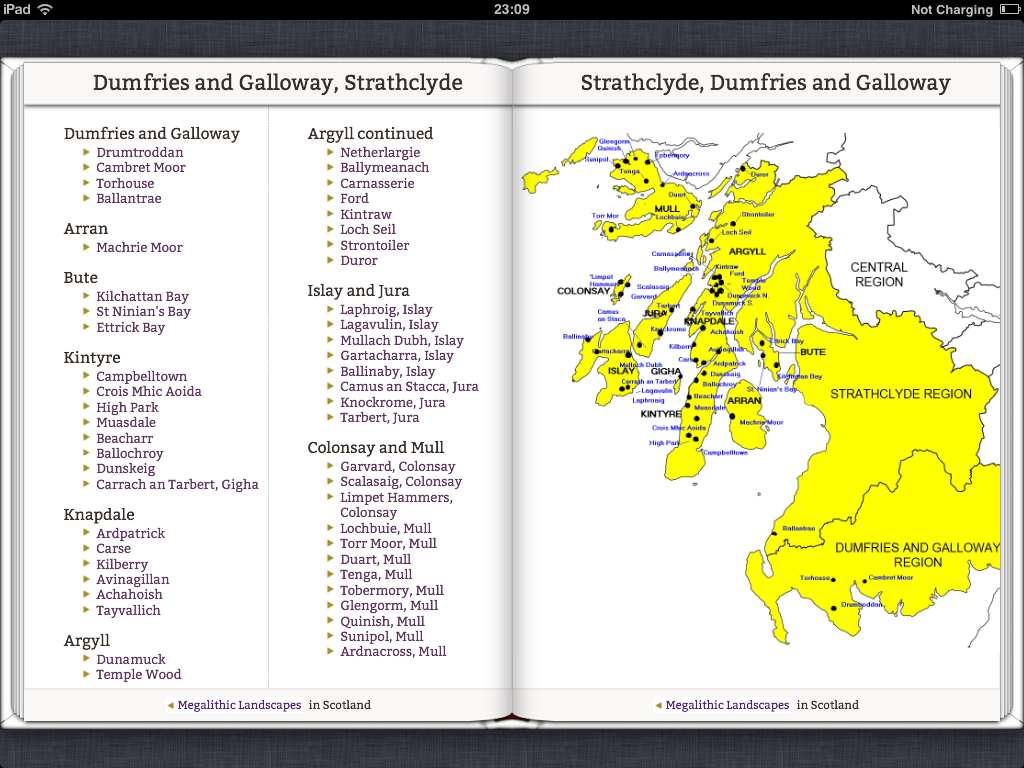1024x768 pixels.
Task: Open Limpet Hammers, Colonsay link
Action: tap(396, 505)
